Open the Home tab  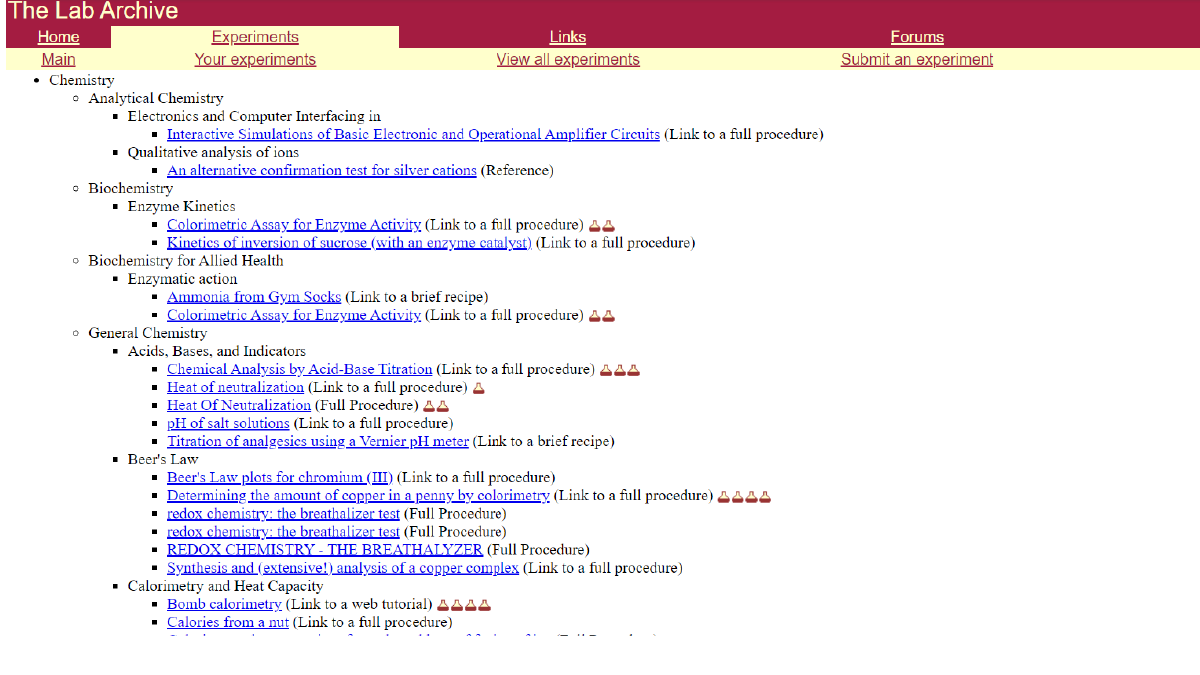(58, 37)
